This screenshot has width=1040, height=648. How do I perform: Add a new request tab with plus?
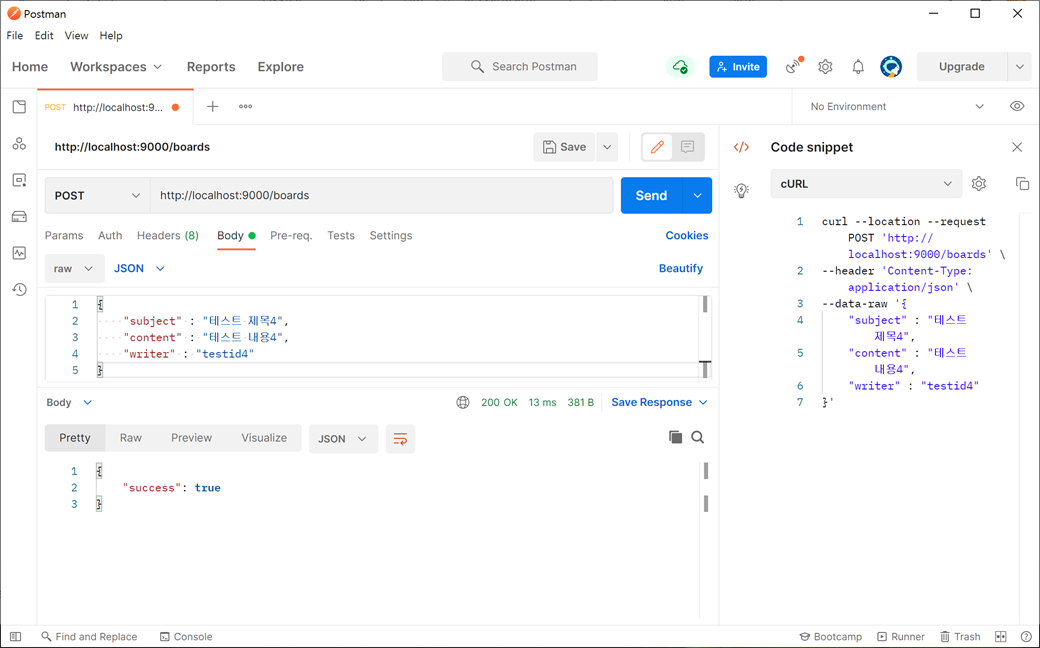(x=212, y=106)
